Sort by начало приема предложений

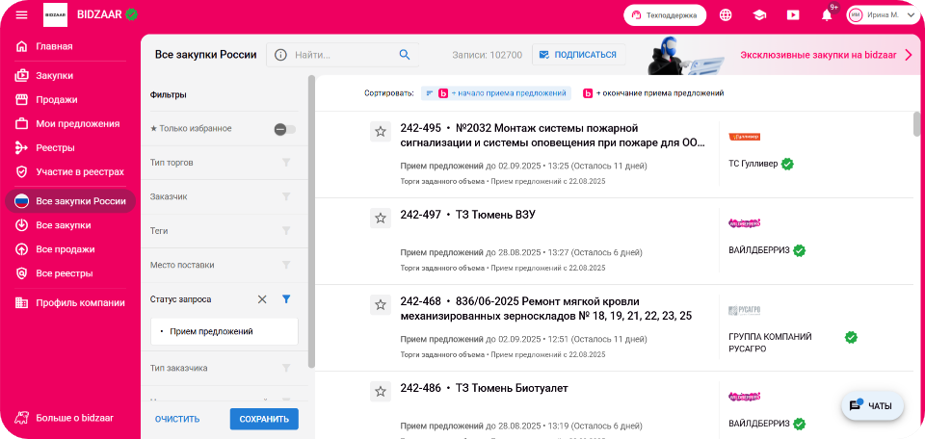(496, 93)
